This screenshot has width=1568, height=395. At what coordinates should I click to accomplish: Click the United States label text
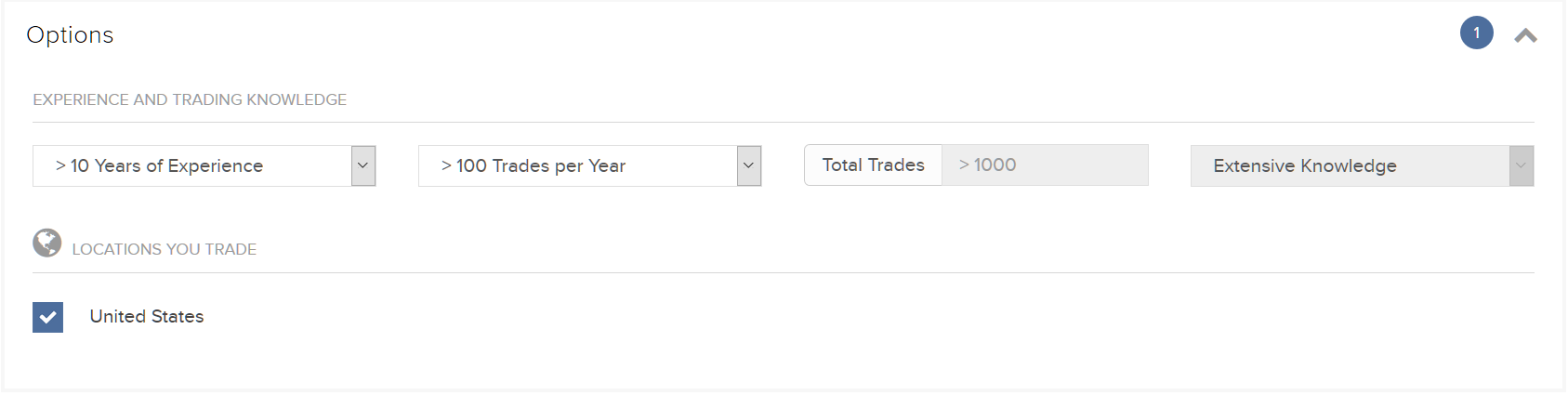[147, 316]
